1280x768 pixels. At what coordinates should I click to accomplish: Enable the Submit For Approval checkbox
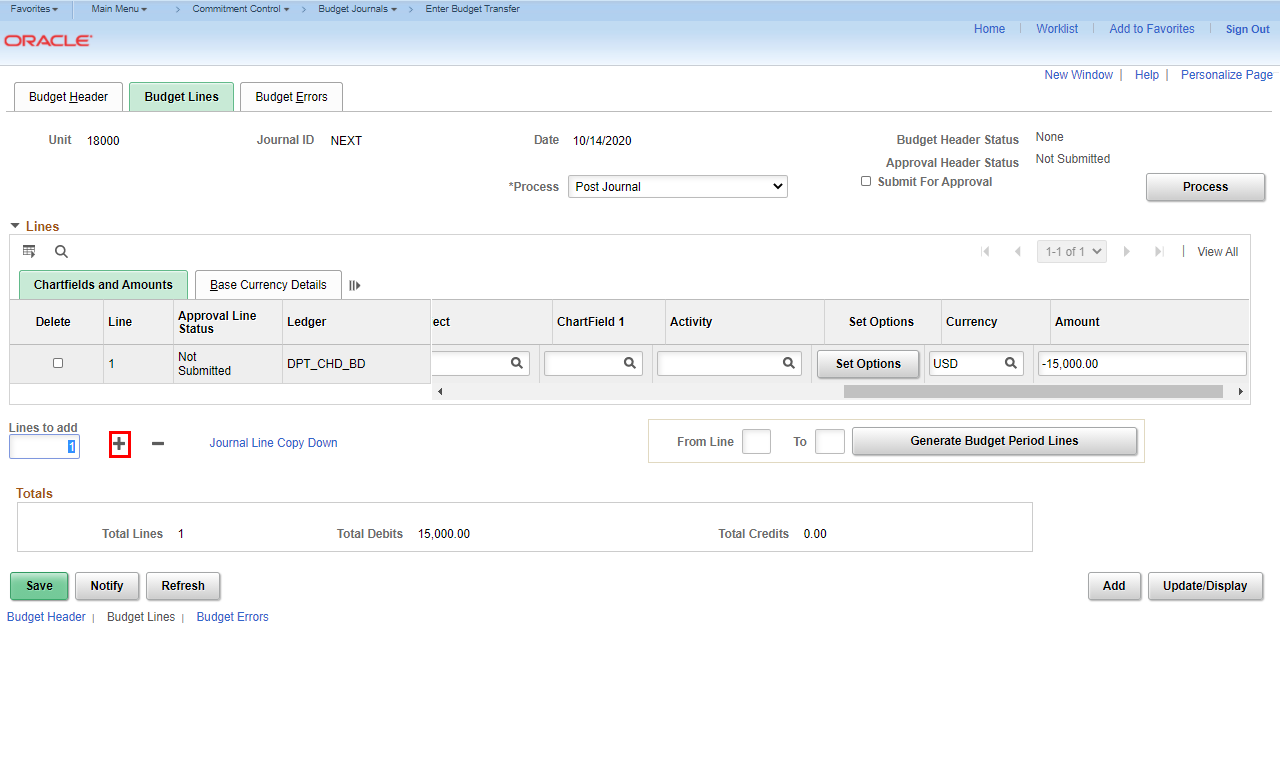(866, 181)
